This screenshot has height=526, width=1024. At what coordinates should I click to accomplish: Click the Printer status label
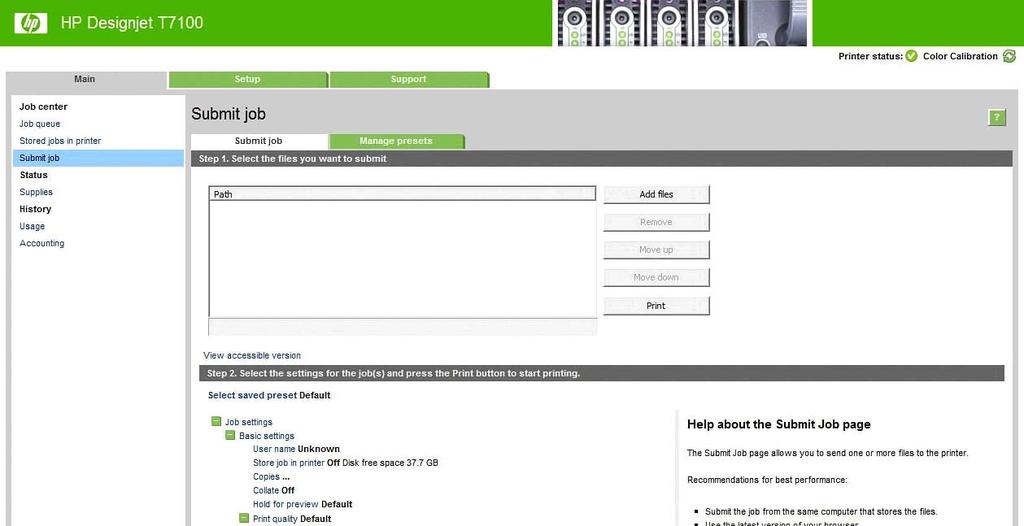point(871,56)
